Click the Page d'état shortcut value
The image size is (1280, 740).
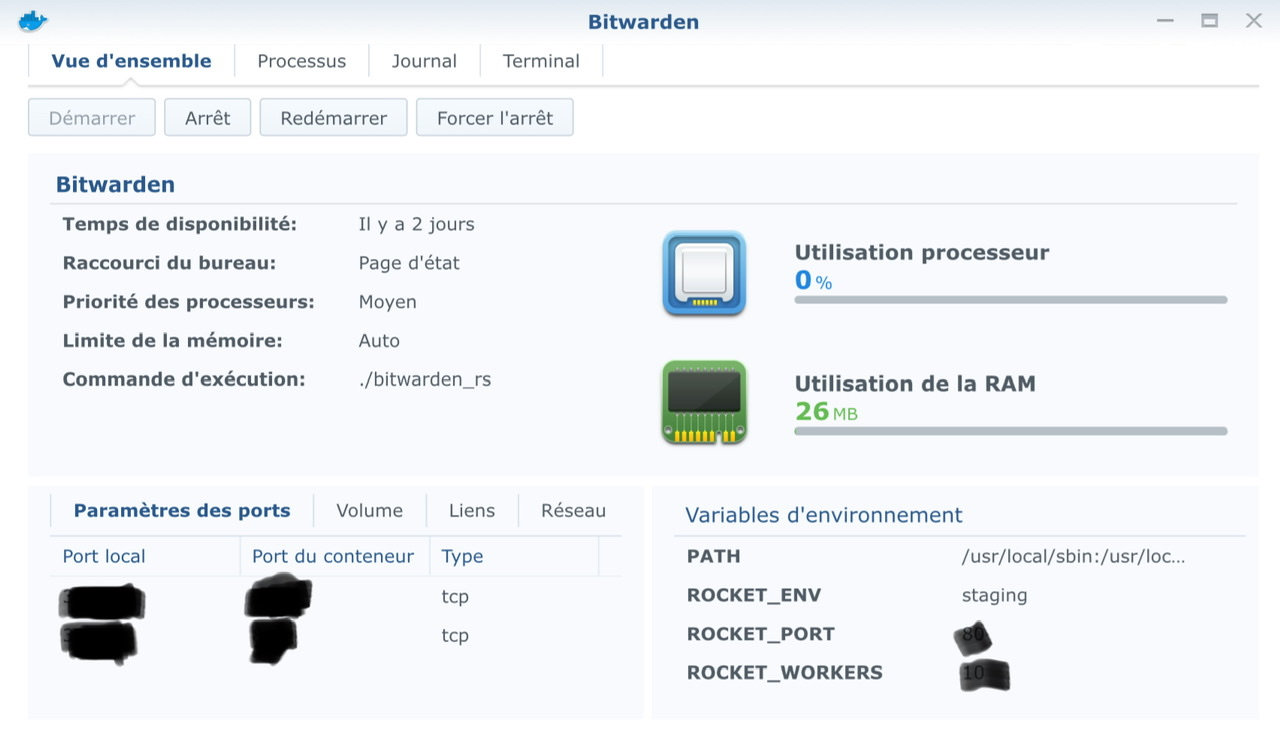(x=409, y=263)
